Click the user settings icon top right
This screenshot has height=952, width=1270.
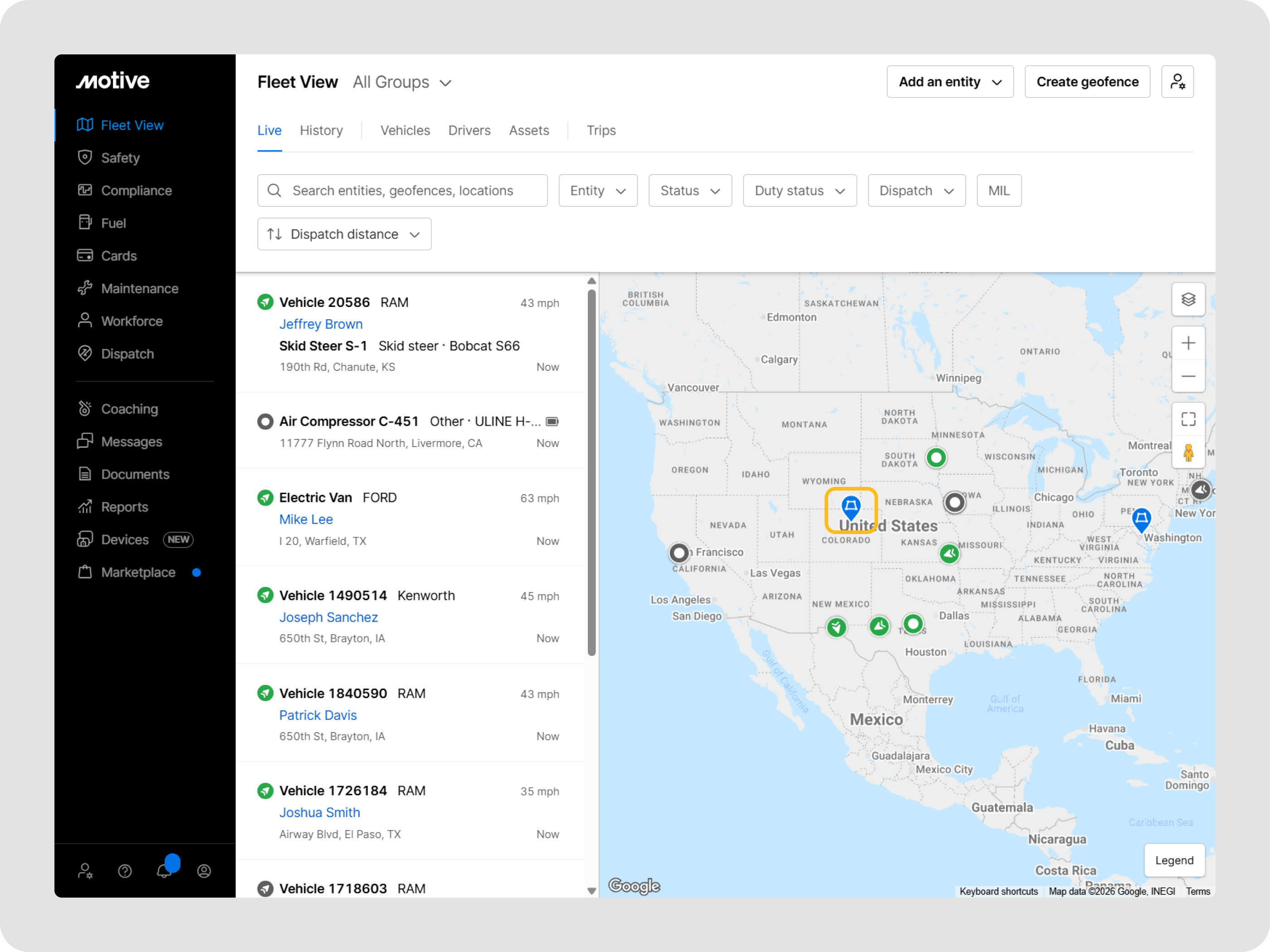pos(1177,82)
